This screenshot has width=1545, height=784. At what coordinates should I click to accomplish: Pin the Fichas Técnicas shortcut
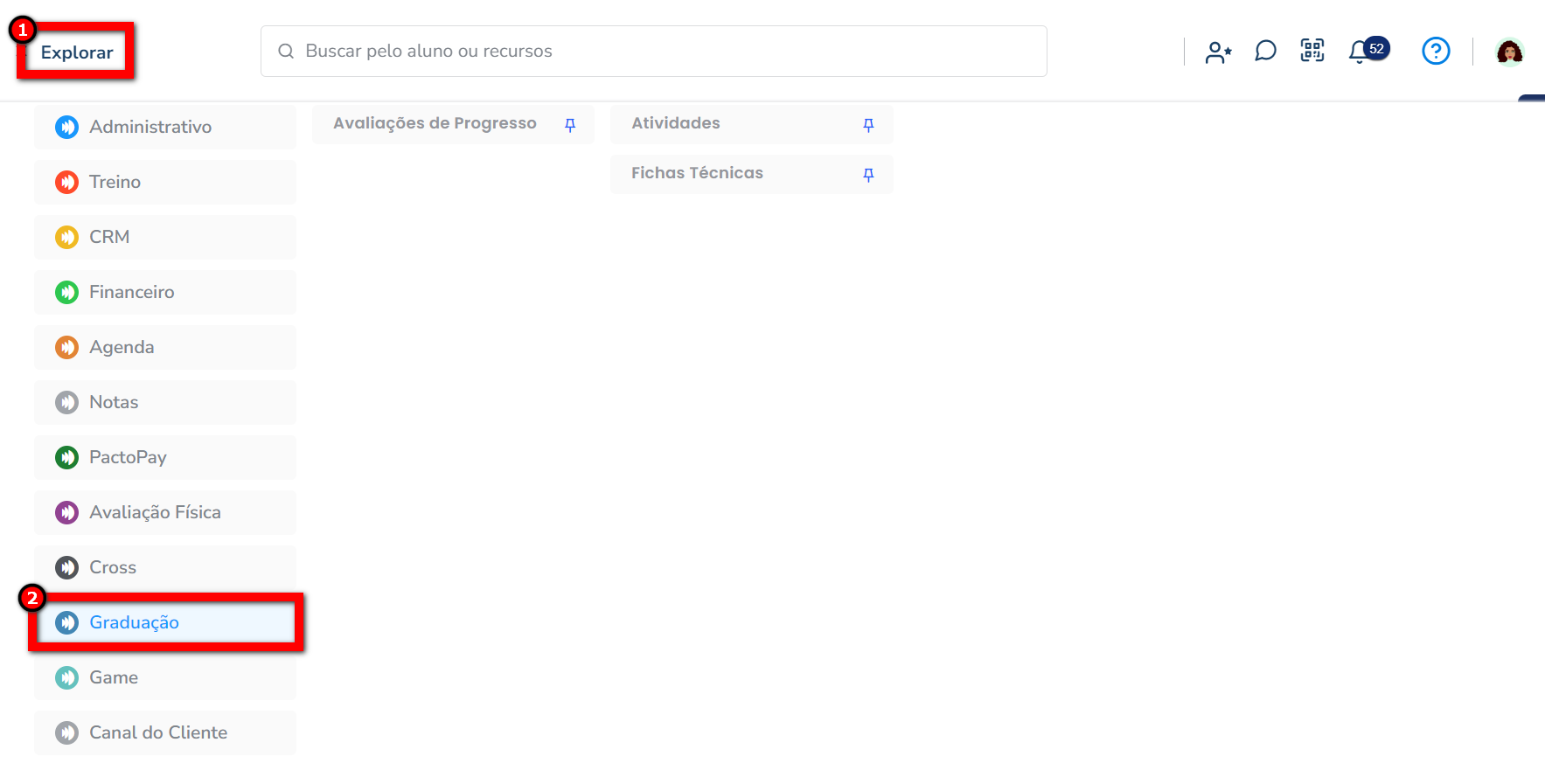point(868,175)
